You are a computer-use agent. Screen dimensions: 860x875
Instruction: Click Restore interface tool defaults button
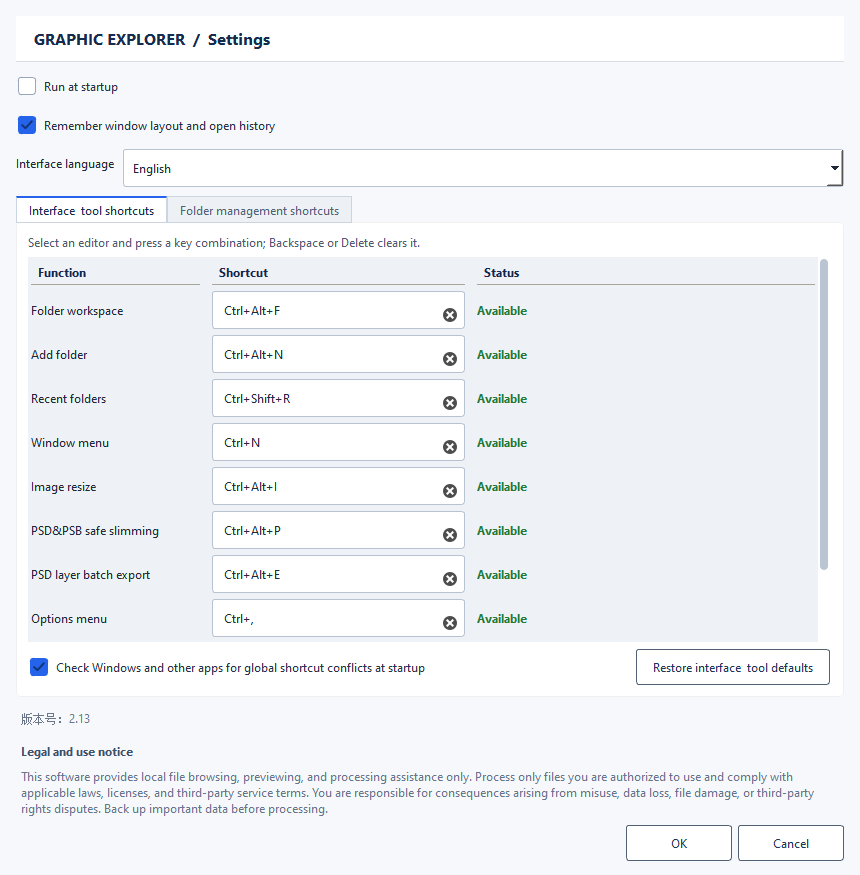[x=733, y=667]
